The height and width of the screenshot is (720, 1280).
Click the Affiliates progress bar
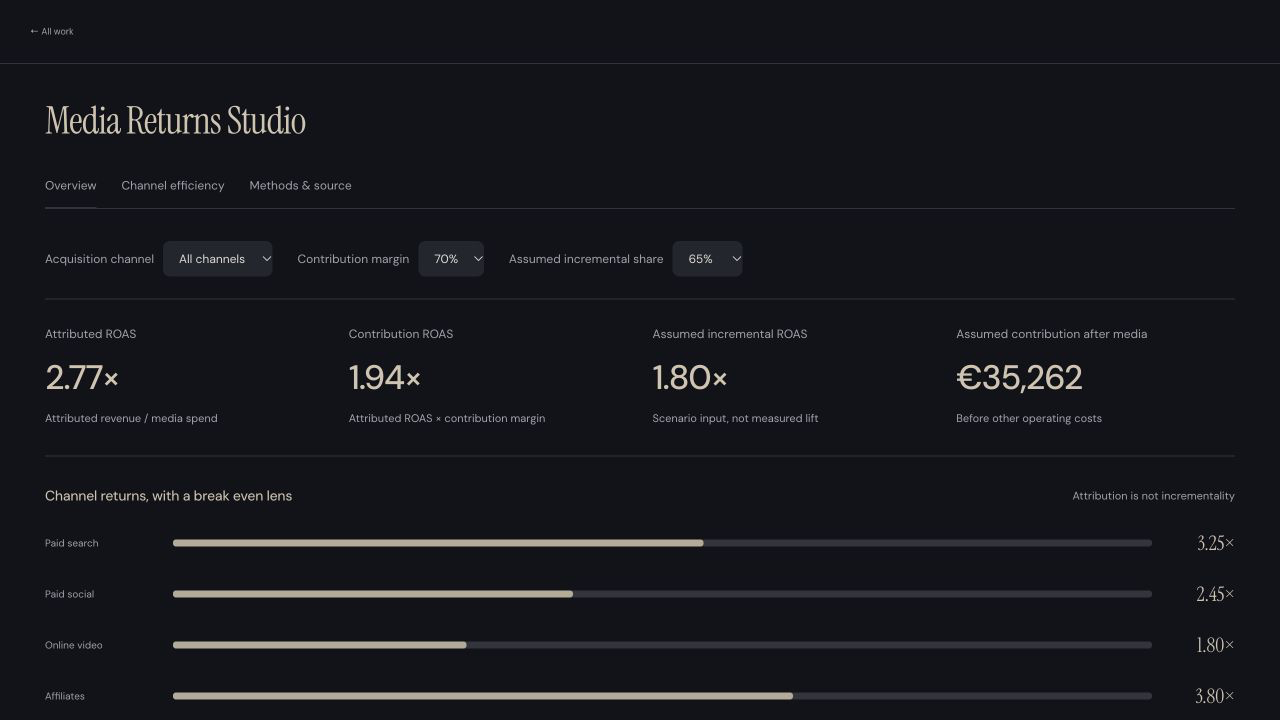(662, 696)
